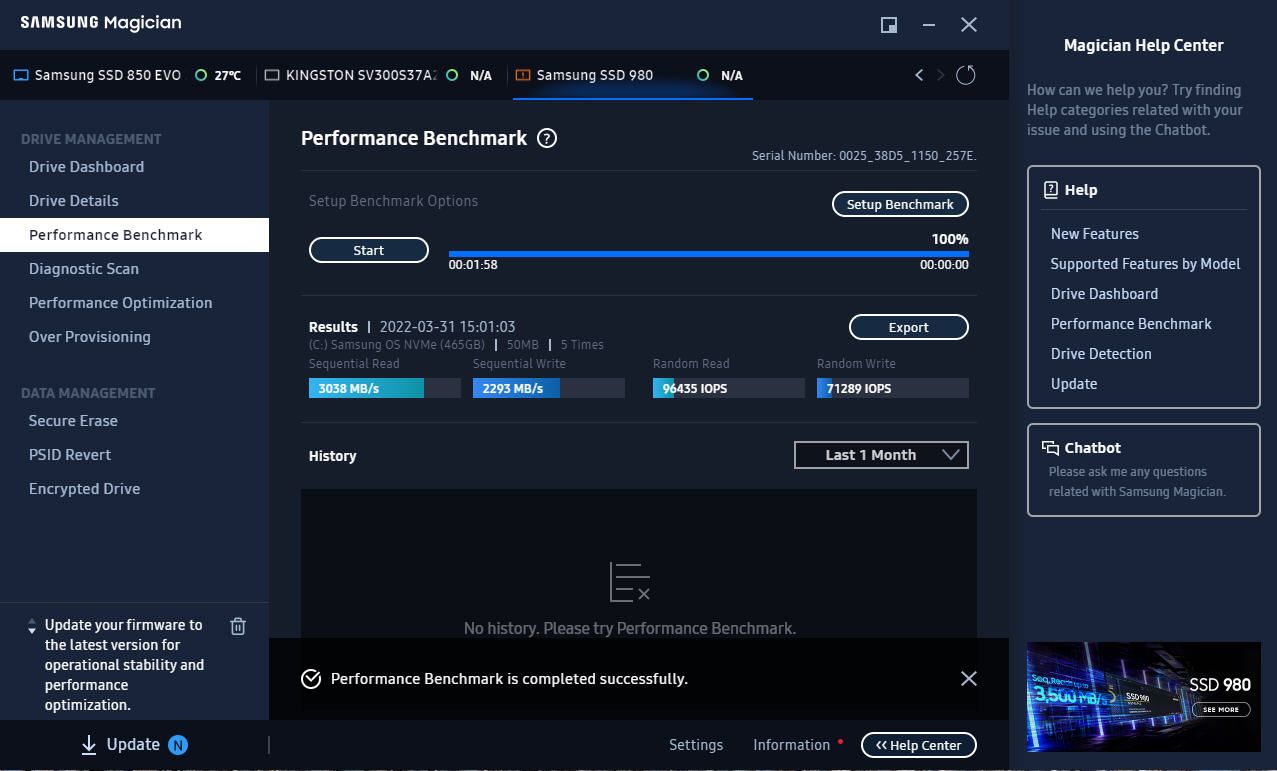
Task: Click the mini-mode window icon in title bar
Action: [888, 25]
